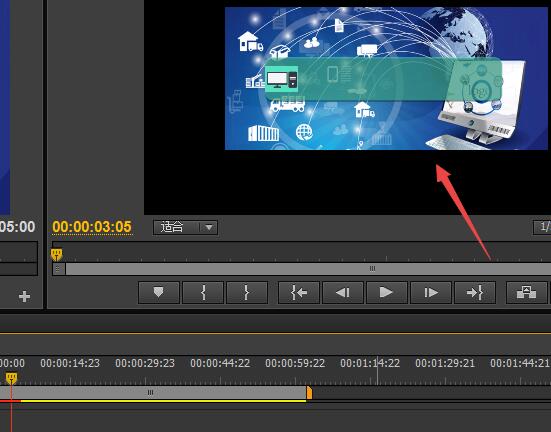This screenshot has width=551, height=432.
Task: Step forward one frame
Action: coord(431,292)
